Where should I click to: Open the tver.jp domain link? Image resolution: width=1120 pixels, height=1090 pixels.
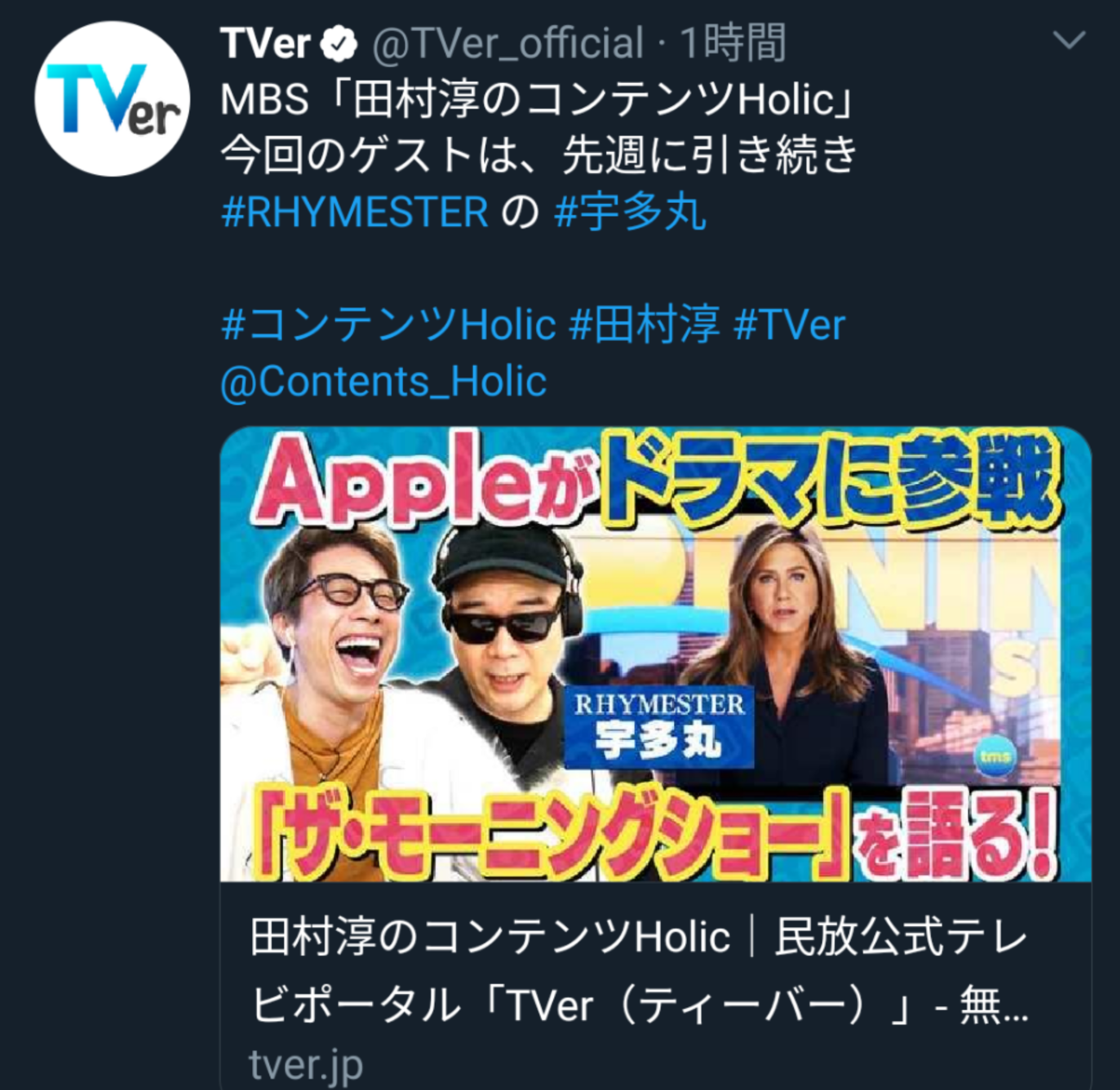[305, 1065]
